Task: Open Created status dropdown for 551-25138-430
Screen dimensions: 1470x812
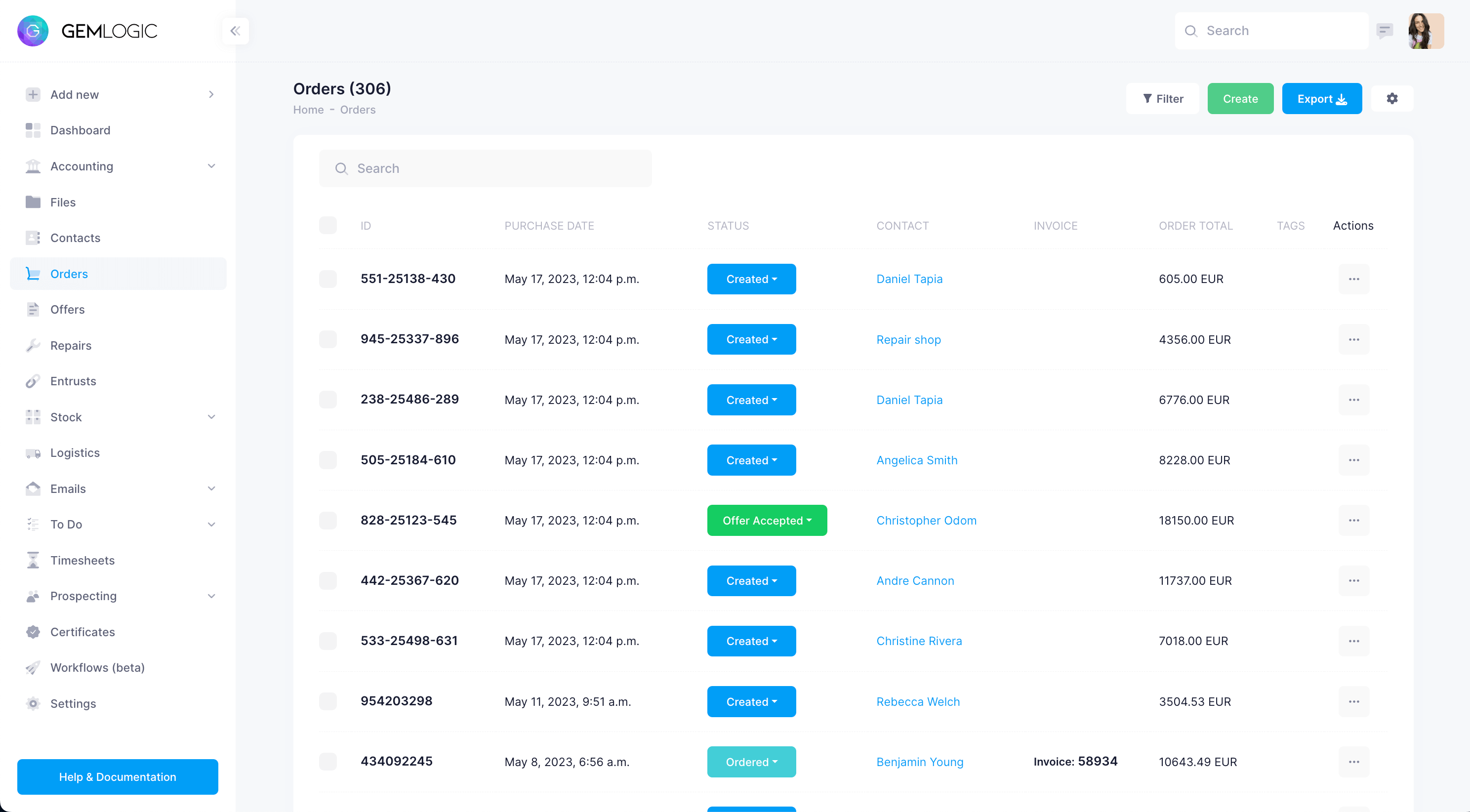Action: click(x=751, y=279)
